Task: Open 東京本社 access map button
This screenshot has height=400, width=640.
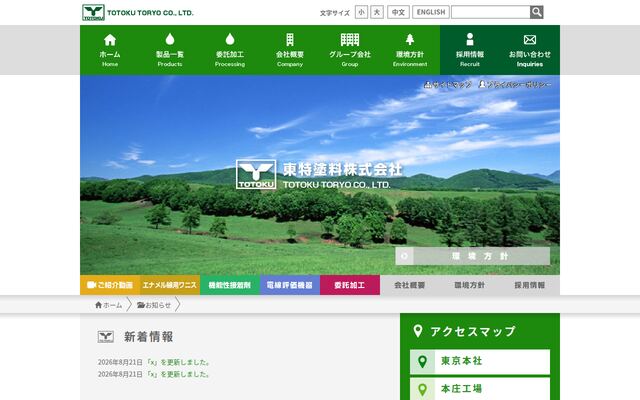Action: [x=480, y=362]
